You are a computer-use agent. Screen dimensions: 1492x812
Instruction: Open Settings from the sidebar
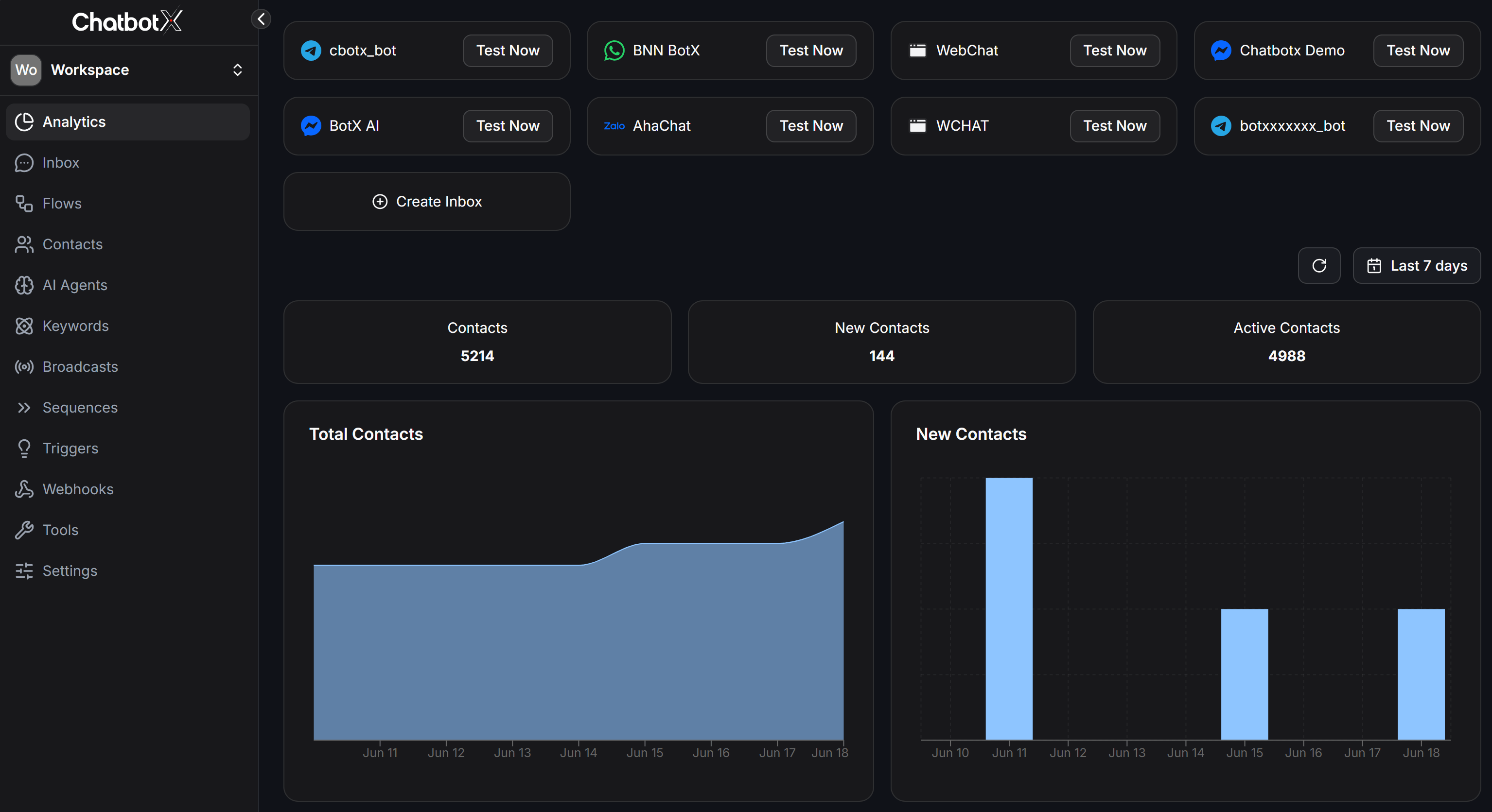point(128,570)
